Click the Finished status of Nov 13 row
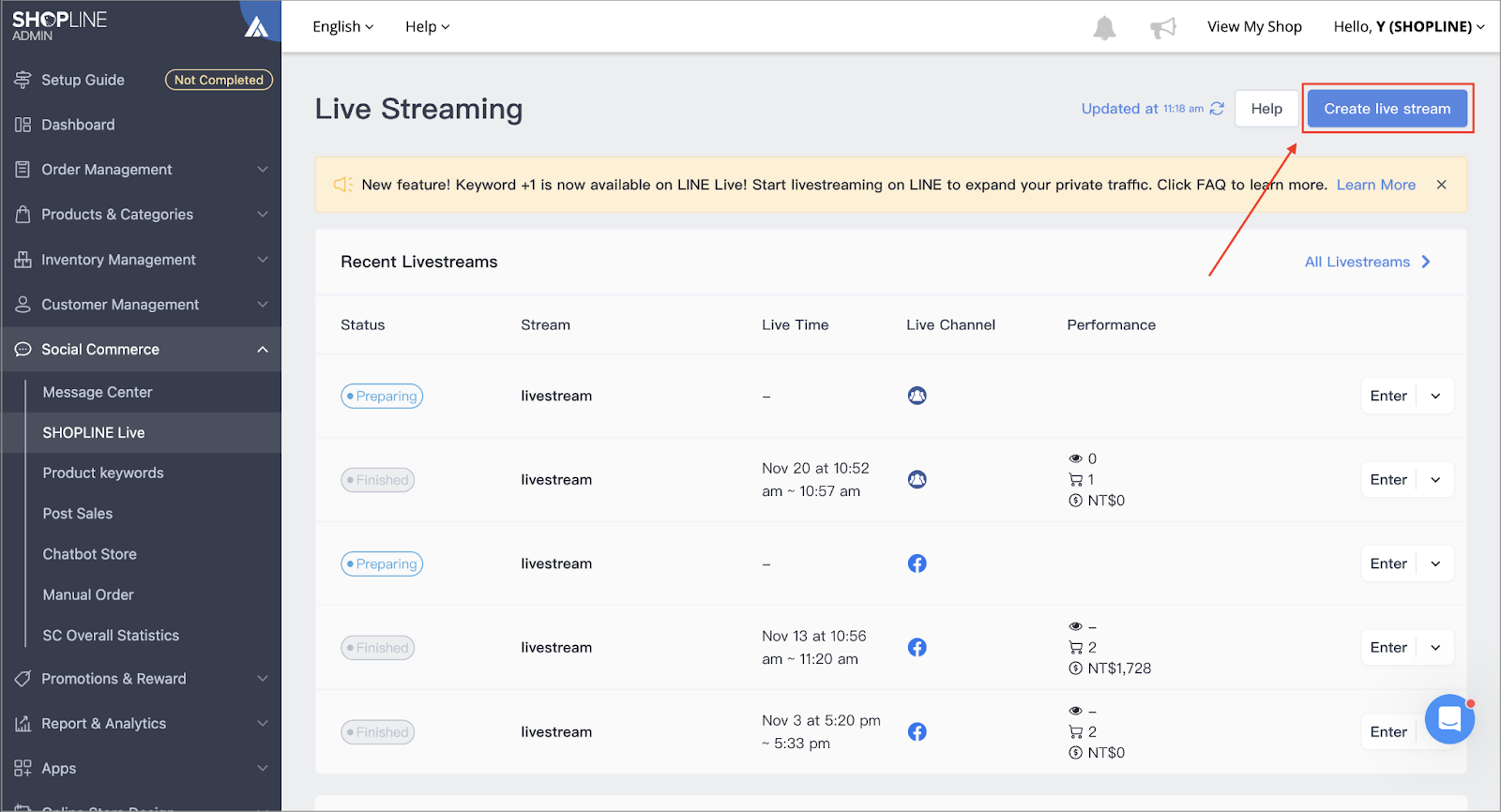Viewport: 1501px width, 812px height. coord(377,648)
